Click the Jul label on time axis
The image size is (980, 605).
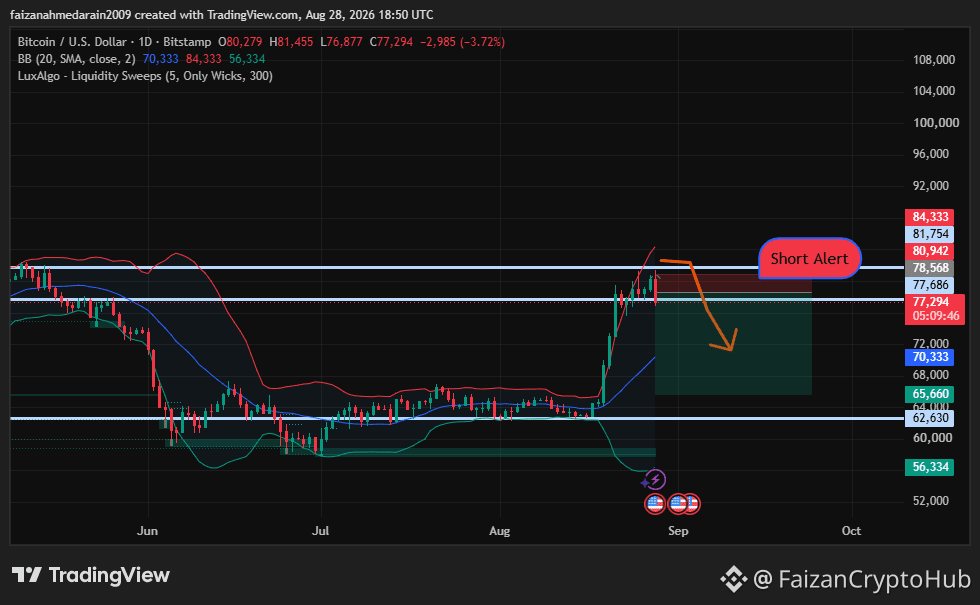(x=321, y=531)
